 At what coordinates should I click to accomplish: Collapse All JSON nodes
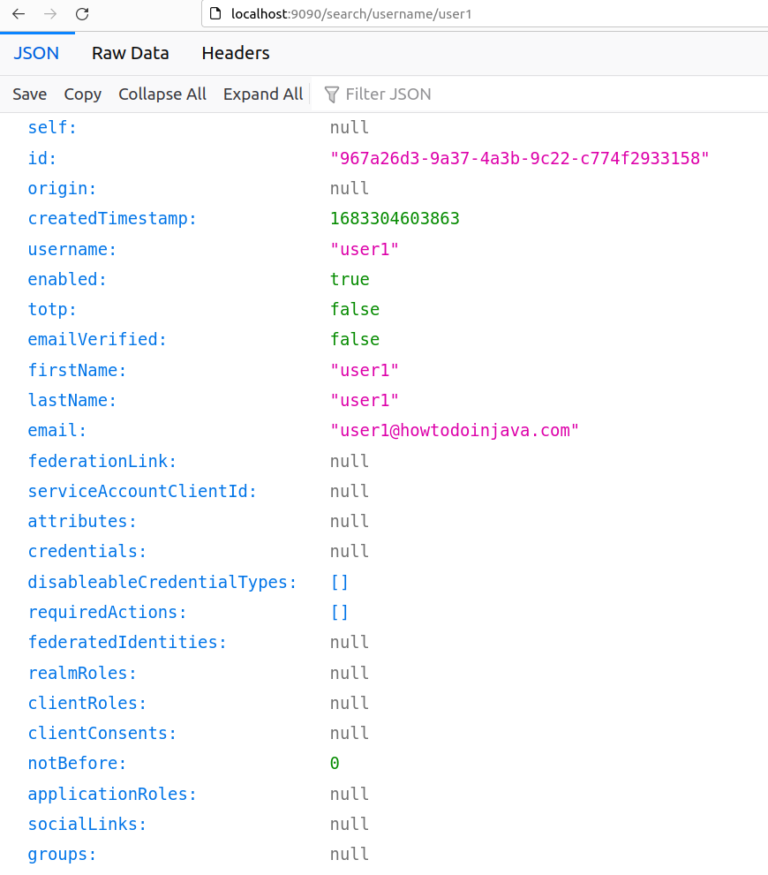tap(162, 94)
